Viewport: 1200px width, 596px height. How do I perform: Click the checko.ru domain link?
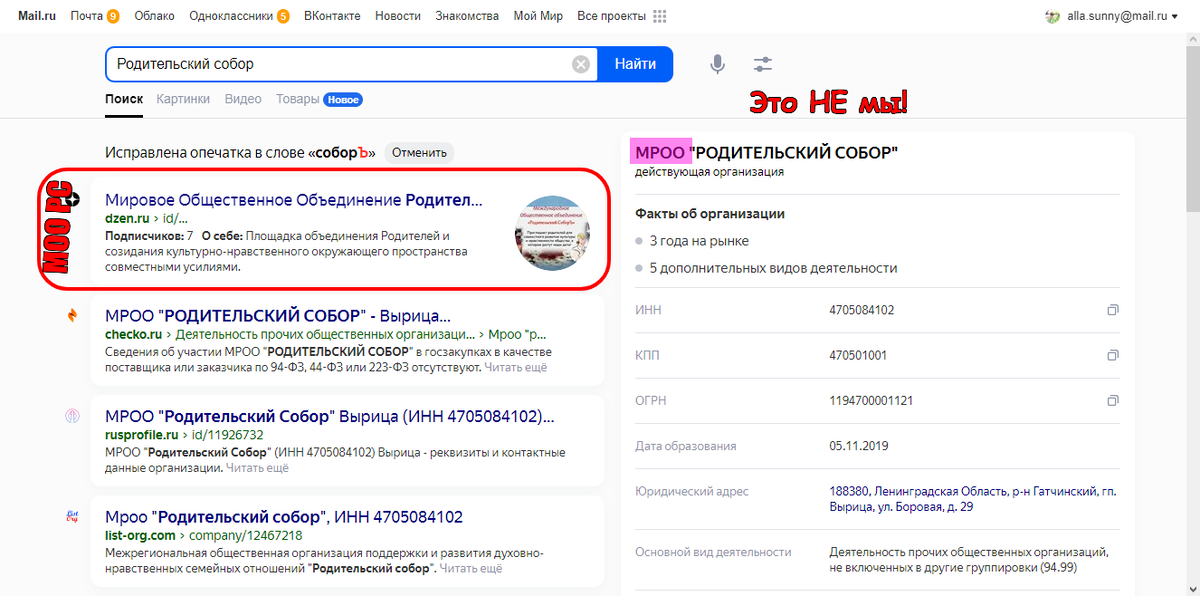(x=133, y=334)
